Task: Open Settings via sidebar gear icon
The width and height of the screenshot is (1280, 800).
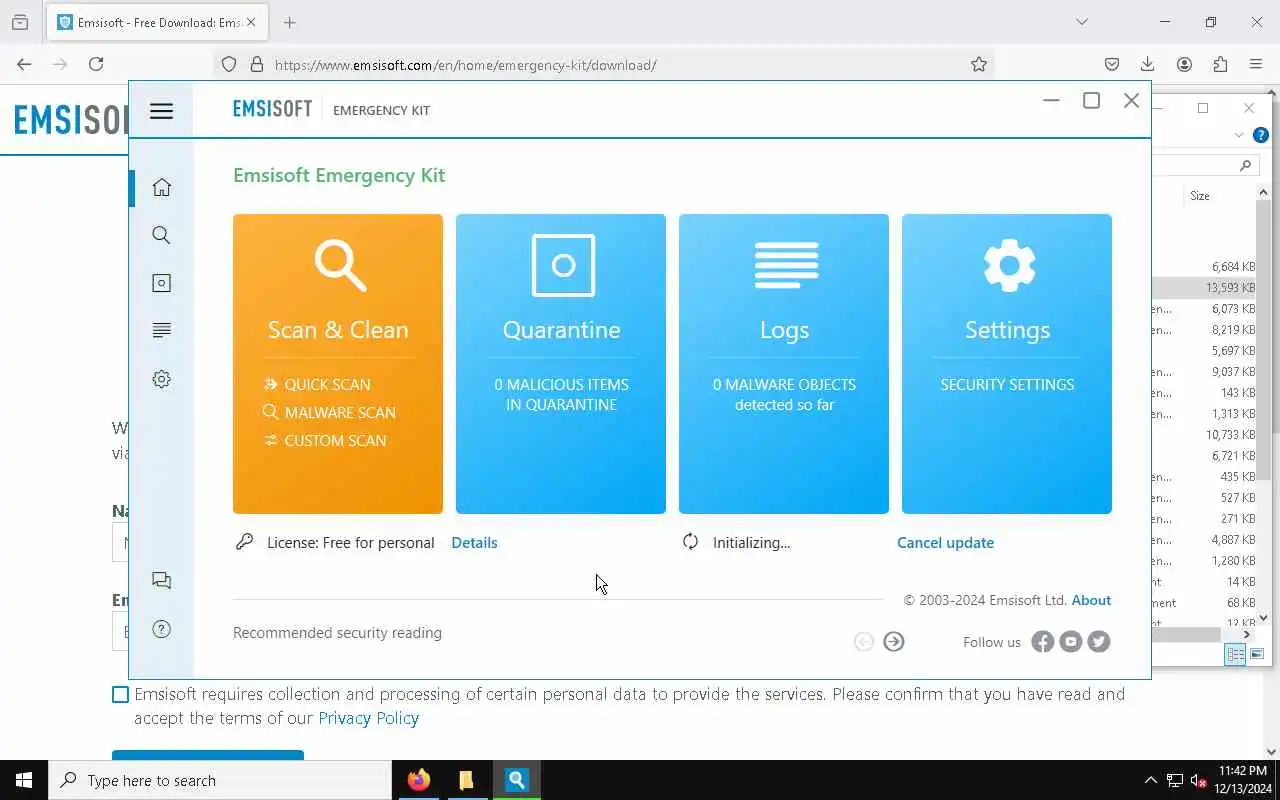Action: [x=161, y=379]
